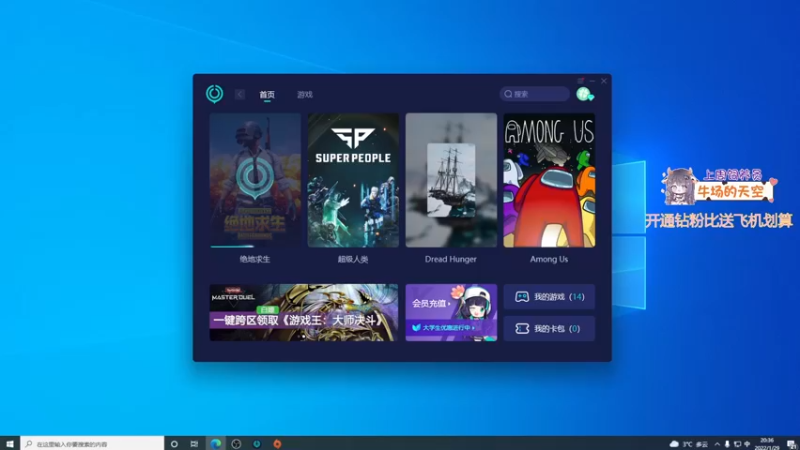Viewport: 800px width, 450px height.
Task: Click the magnifier icon in search box
Action: (x=508, y=94)
